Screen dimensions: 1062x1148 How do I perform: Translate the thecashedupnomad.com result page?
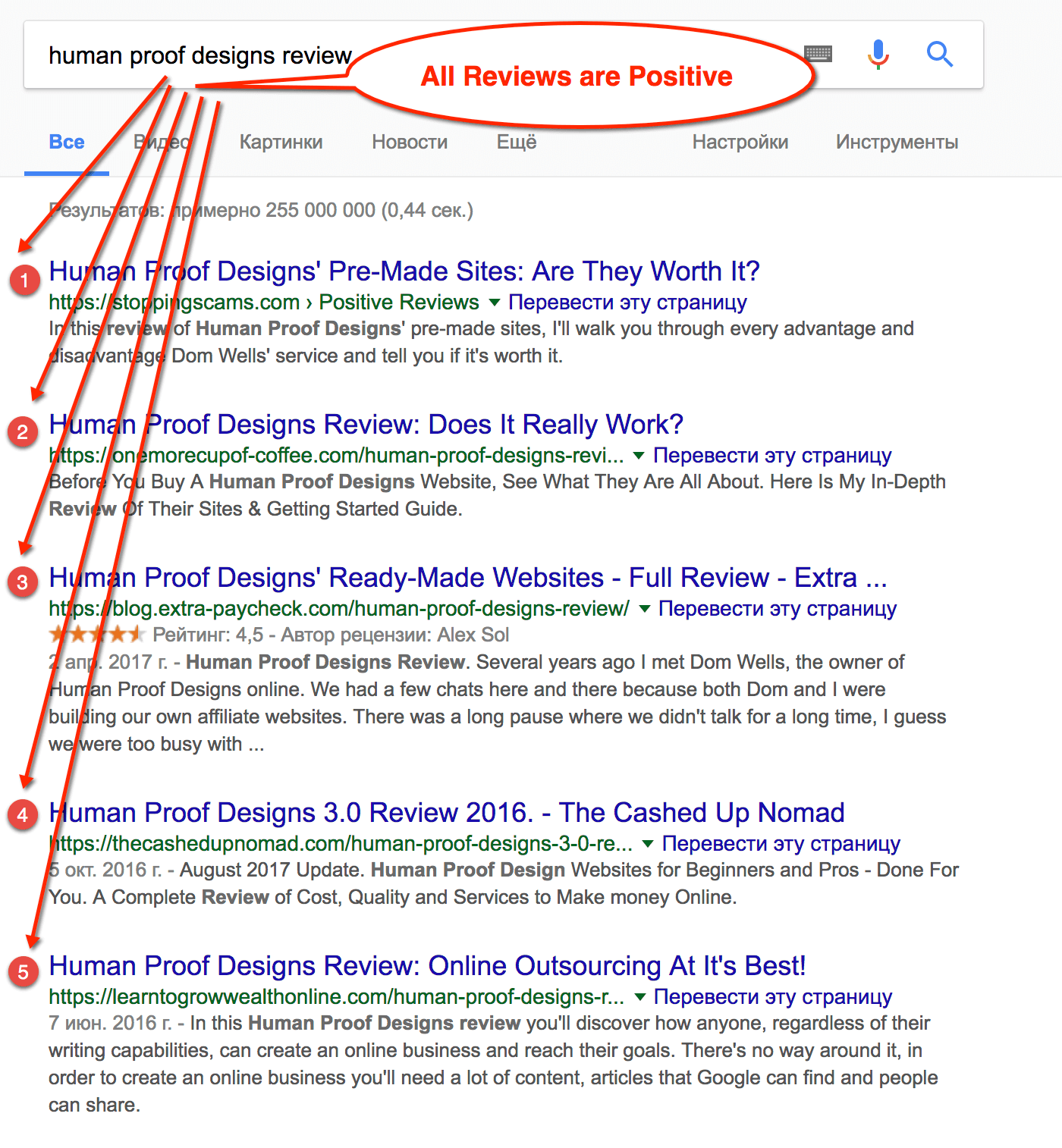coord(781,844)
